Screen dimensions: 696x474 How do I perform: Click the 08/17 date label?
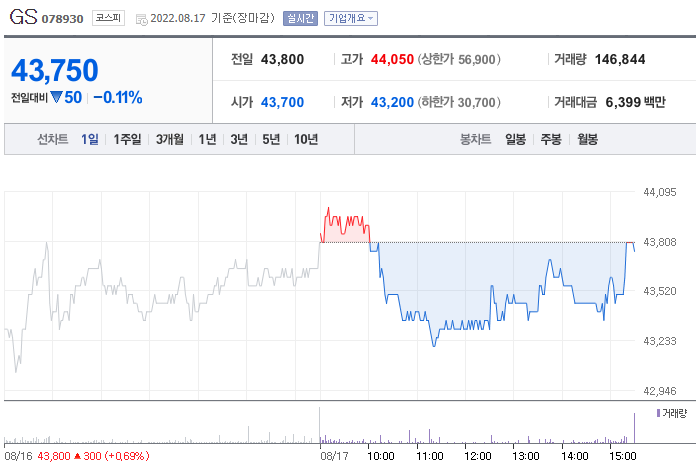coord(335,456)
